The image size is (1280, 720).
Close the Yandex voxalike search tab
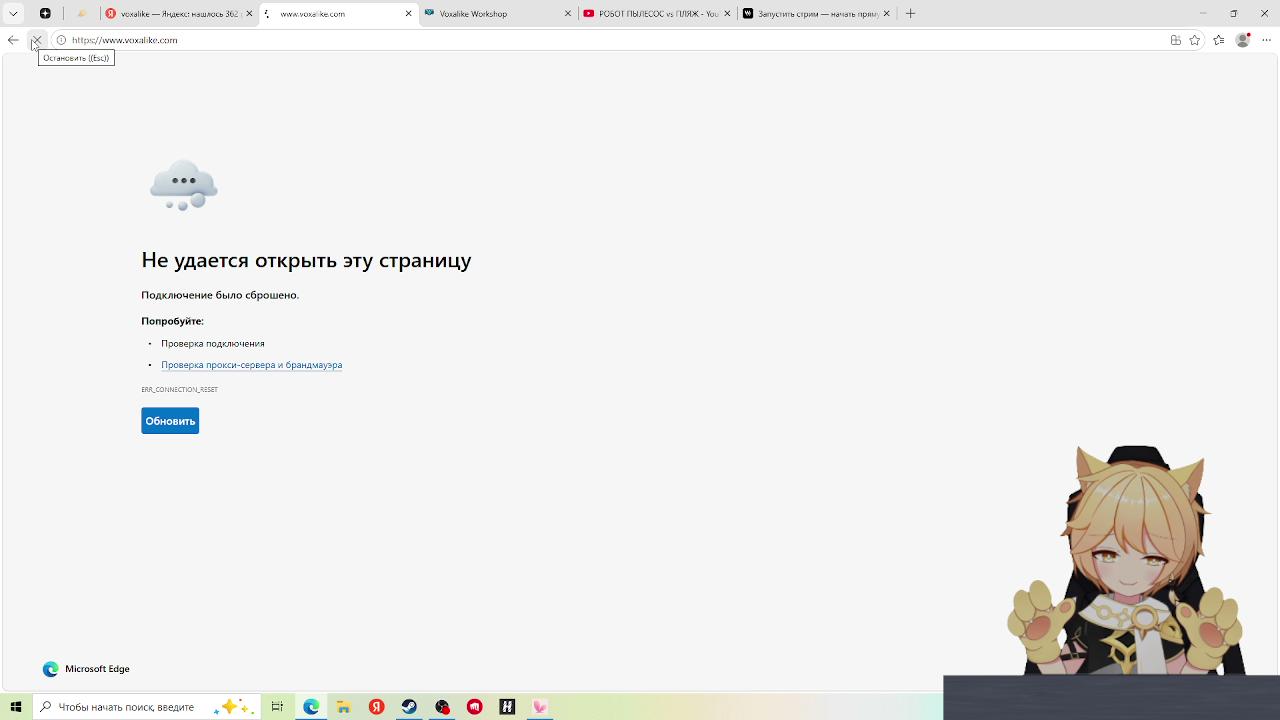point(249,14)
